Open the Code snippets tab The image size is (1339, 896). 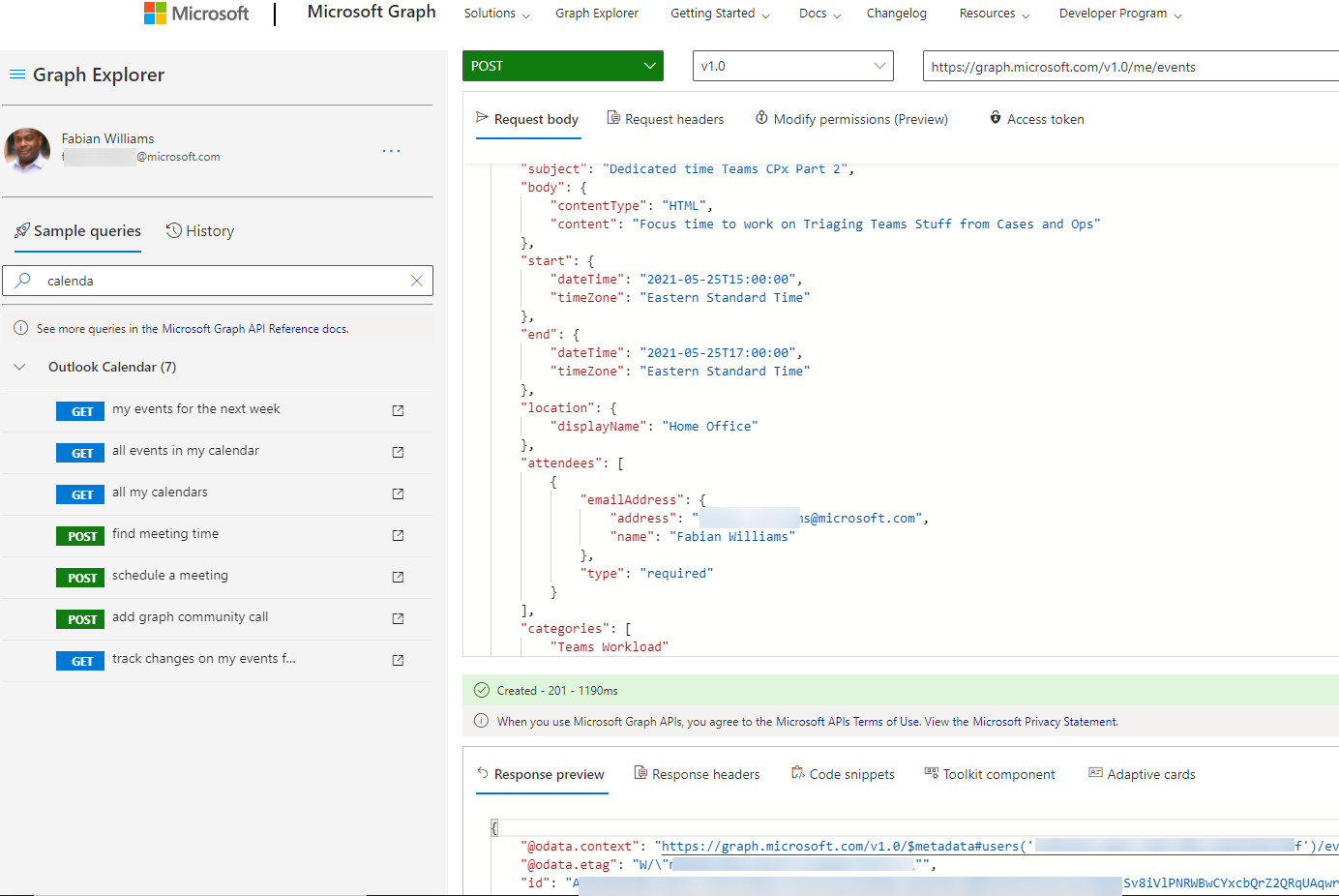(843, 774)
